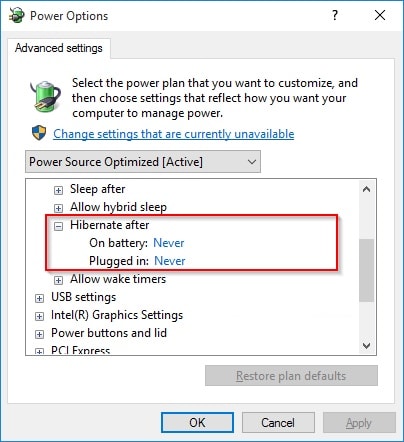
Task: Open the power plan dropdown
Action: [143, 162]
